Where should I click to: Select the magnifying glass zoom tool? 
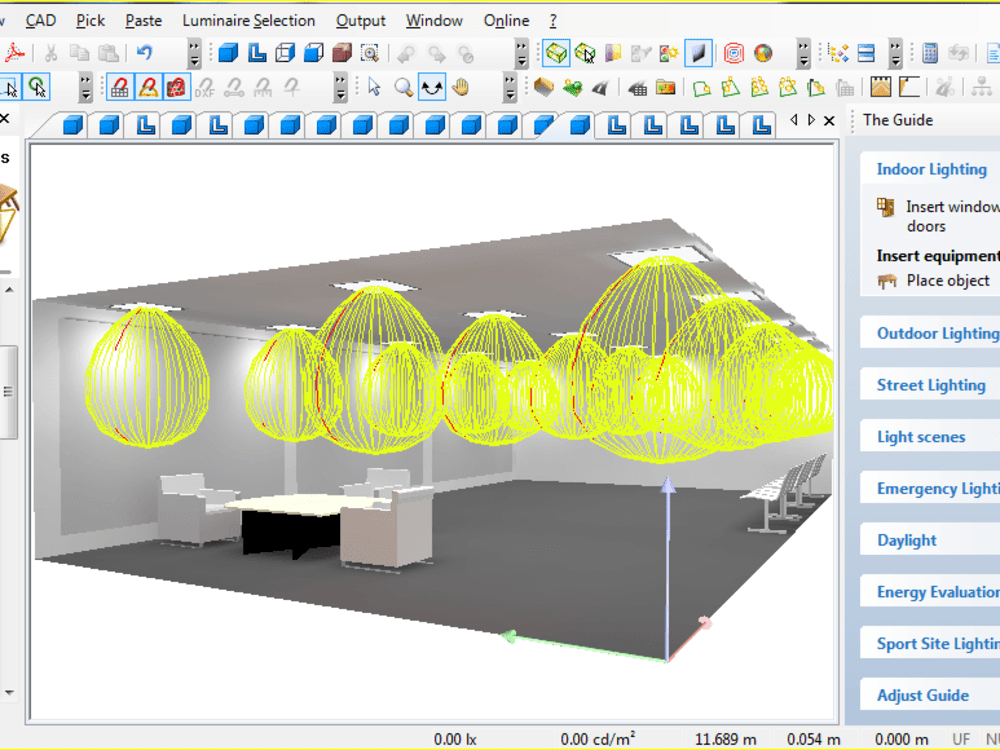click(x=403, y=87)
